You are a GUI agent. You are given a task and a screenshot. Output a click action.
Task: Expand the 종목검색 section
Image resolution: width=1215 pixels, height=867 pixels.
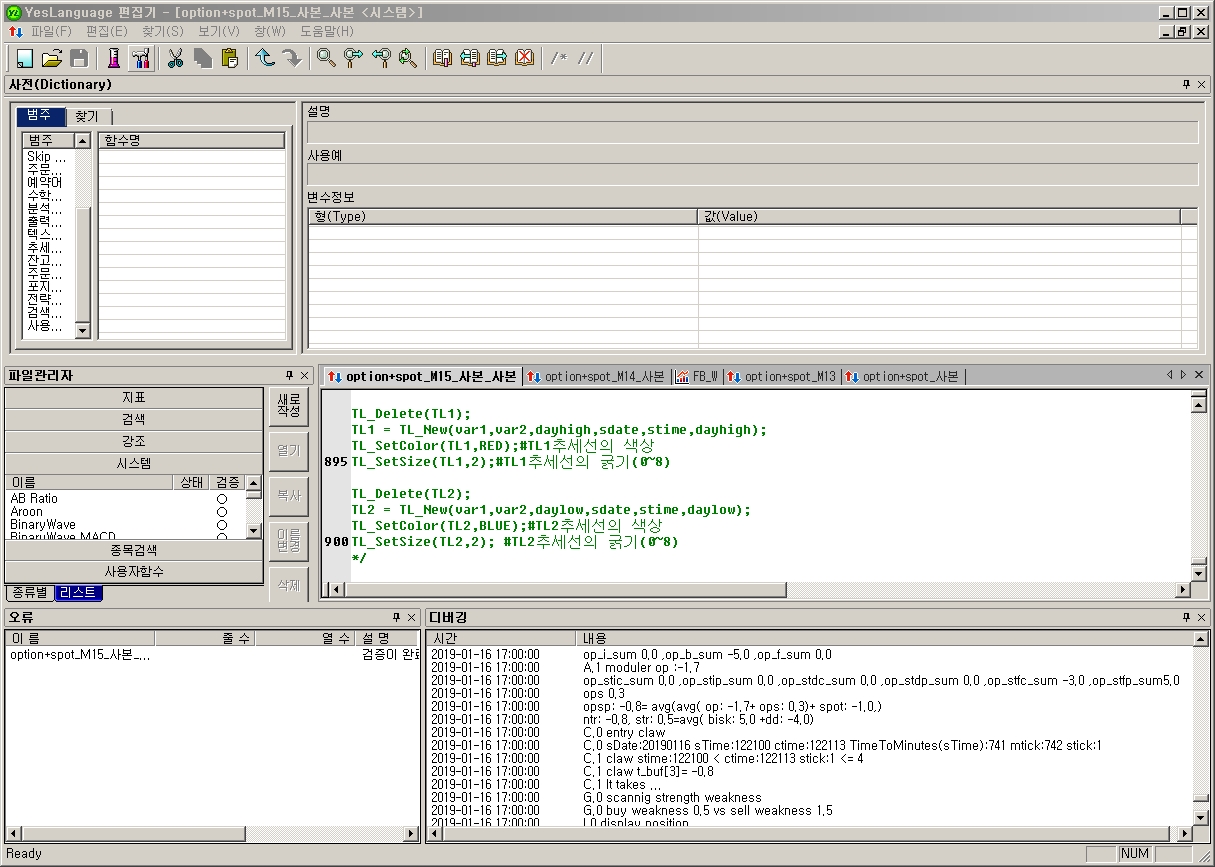pyautogui.click(x=134, y=550)
